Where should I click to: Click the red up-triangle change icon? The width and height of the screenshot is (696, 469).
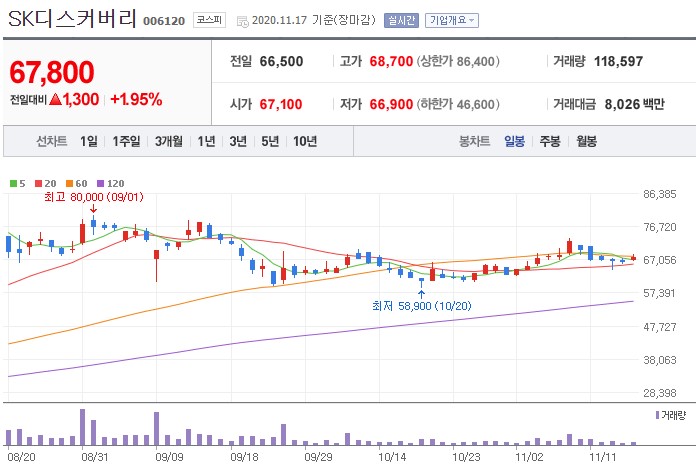coord(55,99)
